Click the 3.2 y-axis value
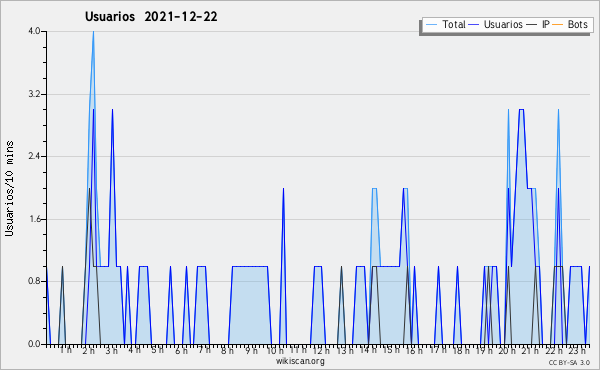This screenshot has height=370, width=600. 34,94
